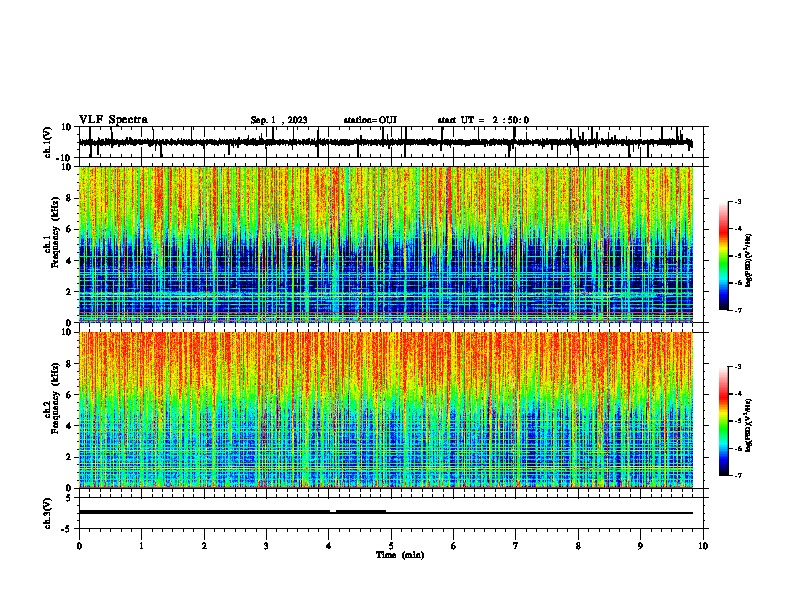Click the time axis tick label "9"

click(x=640, y=546)
